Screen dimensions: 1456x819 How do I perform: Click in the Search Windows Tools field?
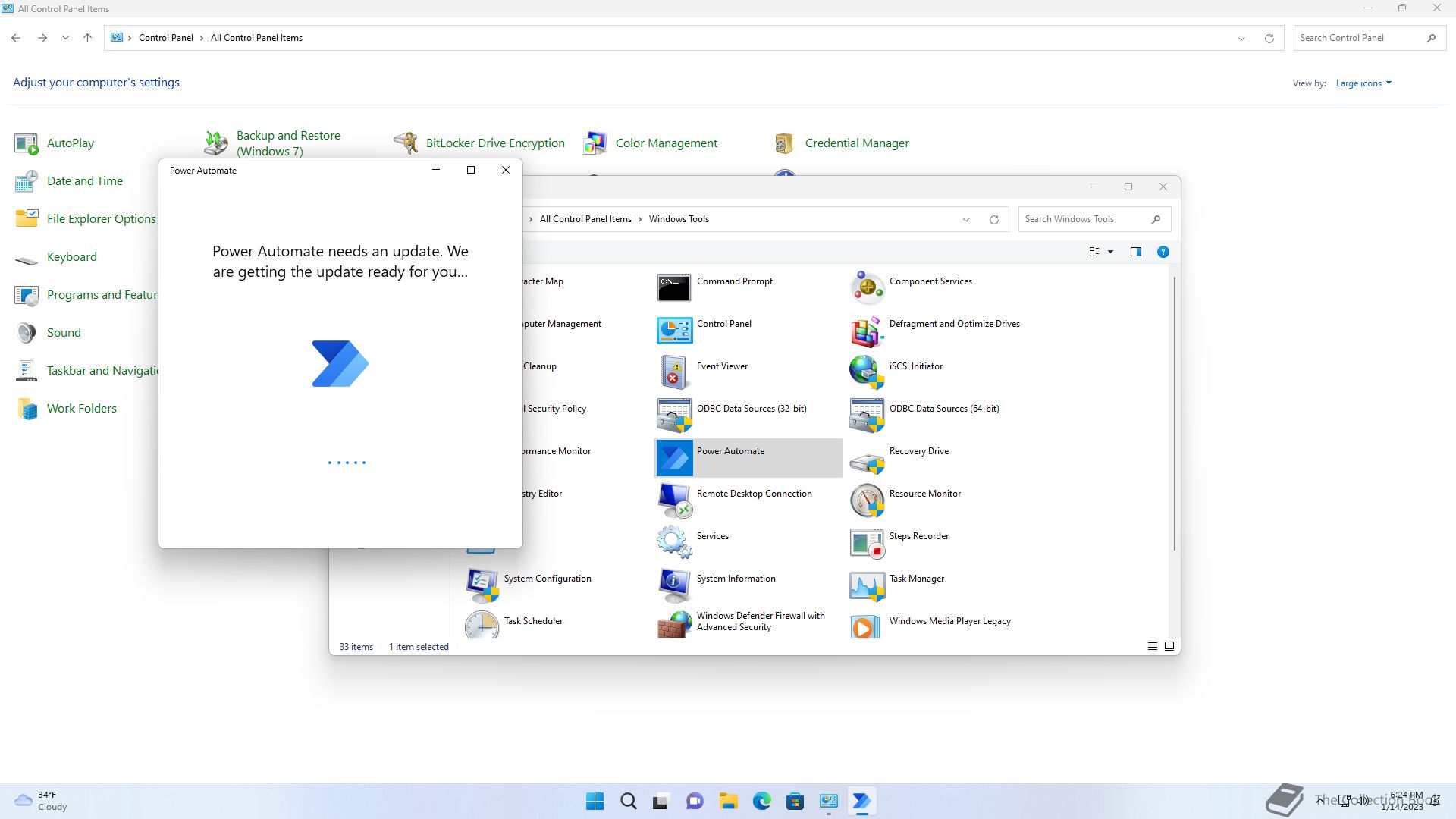pos(1085,219)
